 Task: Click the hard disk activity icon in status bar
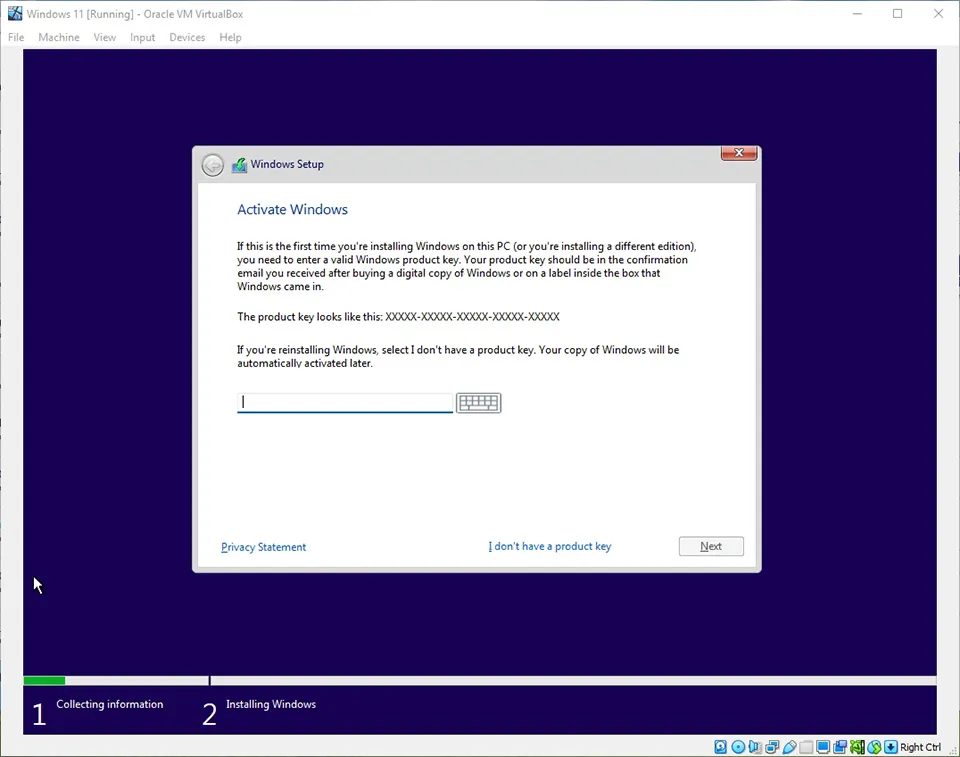[x=721, y=747]
